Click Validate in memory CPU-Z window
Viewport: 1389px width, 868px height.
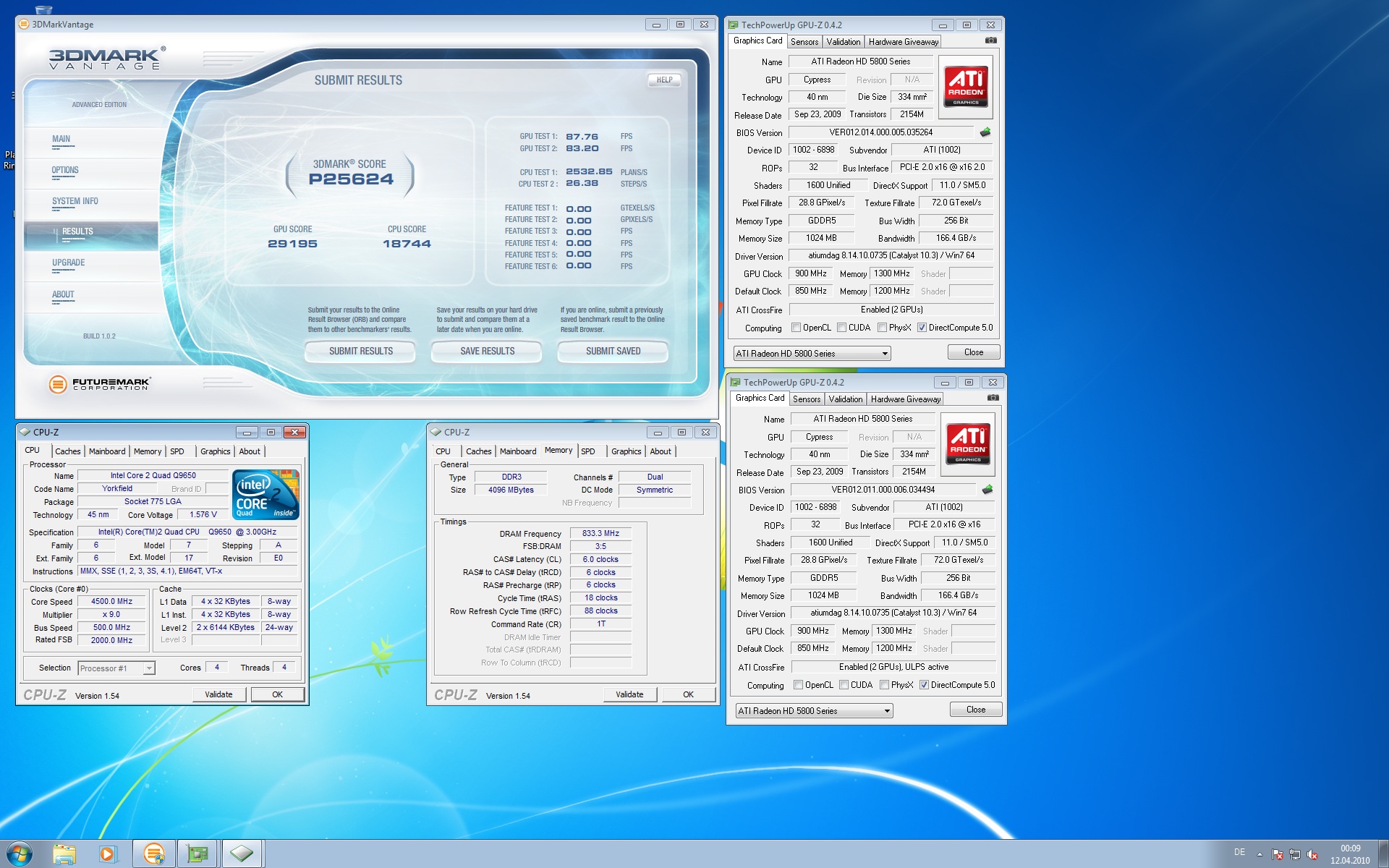pos(629,694)
